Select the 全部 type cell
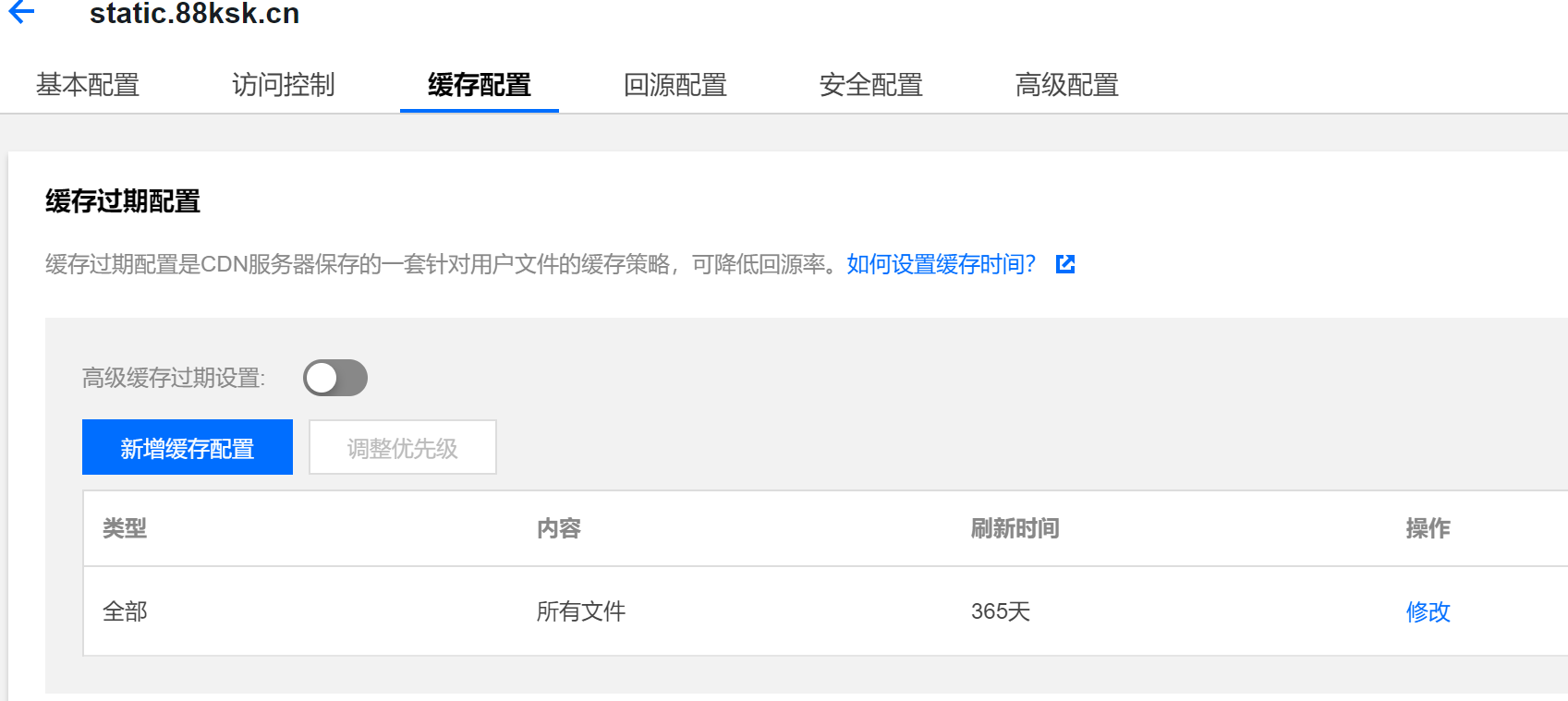The height and width of the screenshot is (701, 1568). point(125,611)
